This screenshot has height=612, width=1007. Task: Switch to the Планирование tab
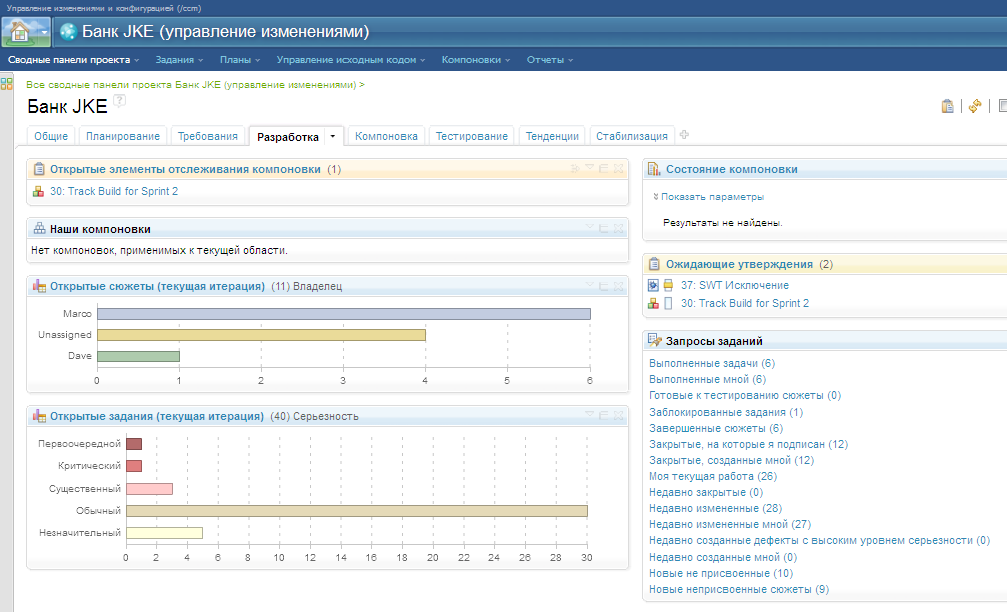tap(123, 136)
